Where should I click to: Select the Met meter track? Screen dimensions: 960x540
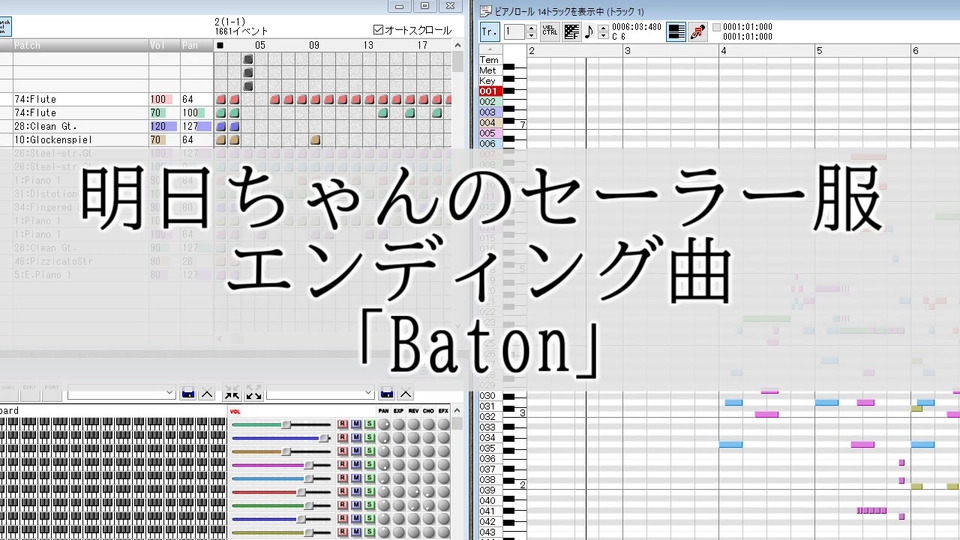click(490, 70)
